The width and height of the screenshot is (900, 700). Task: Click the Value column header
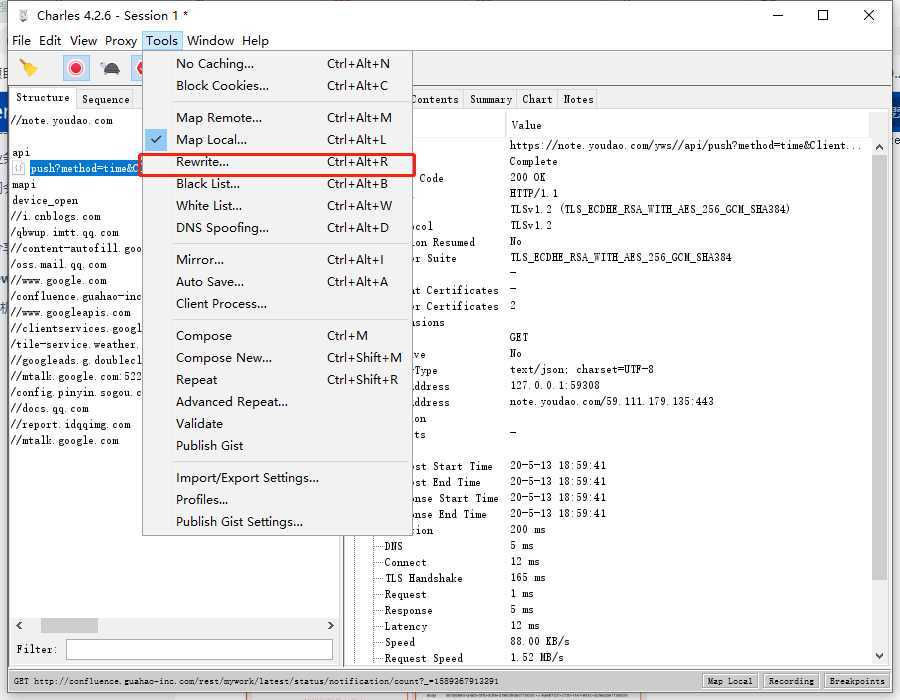coord(687,125)
